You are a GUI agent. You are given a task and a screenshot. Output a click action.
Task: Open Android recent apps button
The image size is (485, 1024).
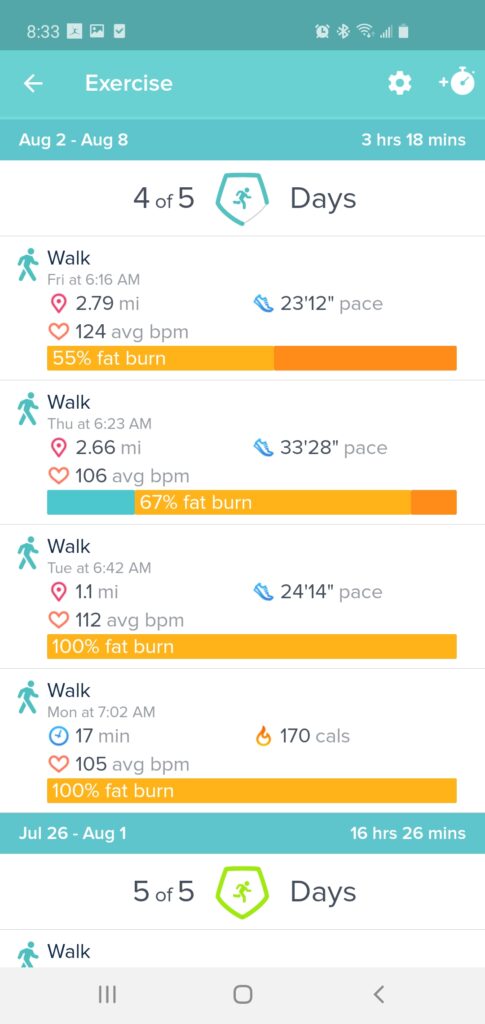click(x=107, y=994)
